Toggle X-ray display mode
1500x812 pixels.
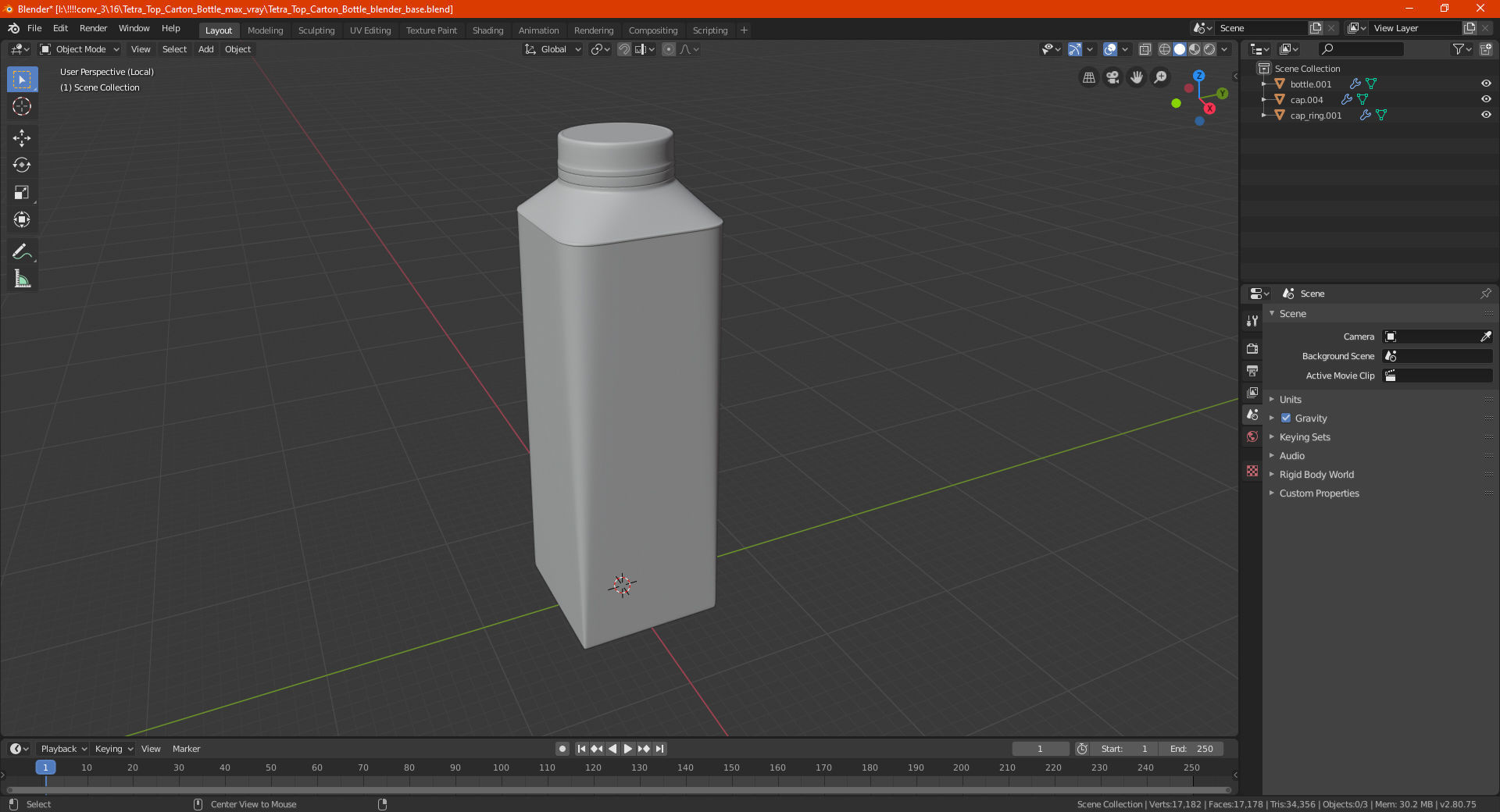(1145, 49)
